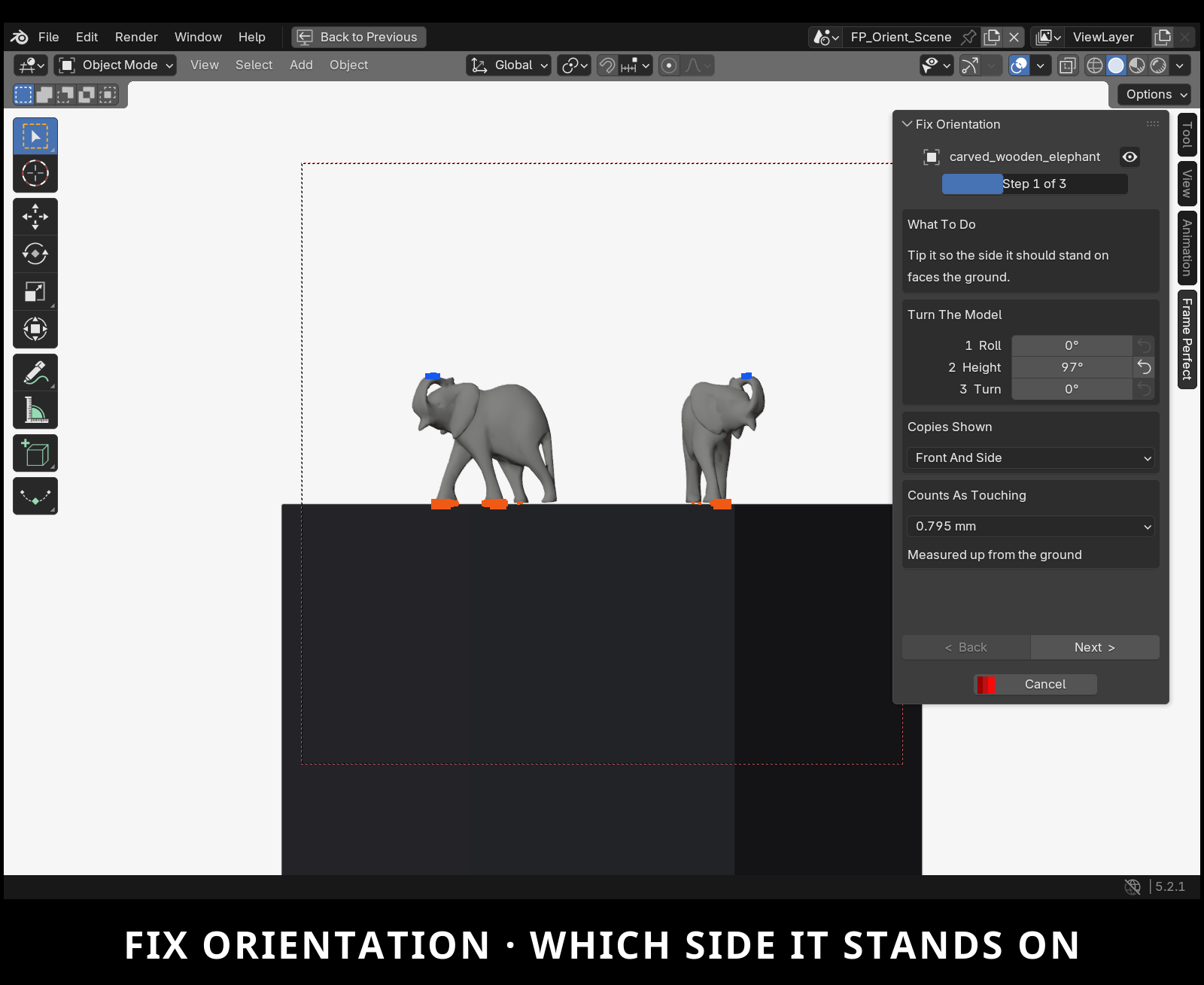This screenshot has width=1204, height=985.
Task: Open the File menu
Action: pyautogui.click(x=48, y=37)
